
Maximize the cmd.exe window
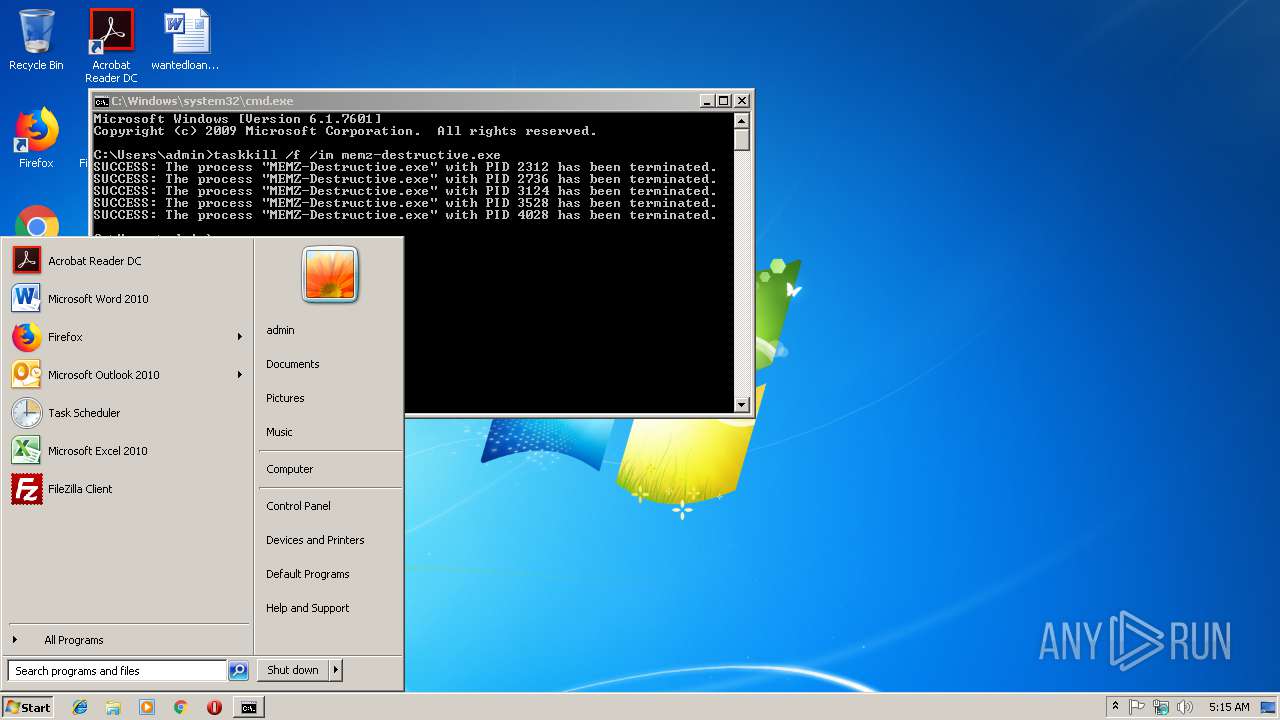(x=724, y=101)
